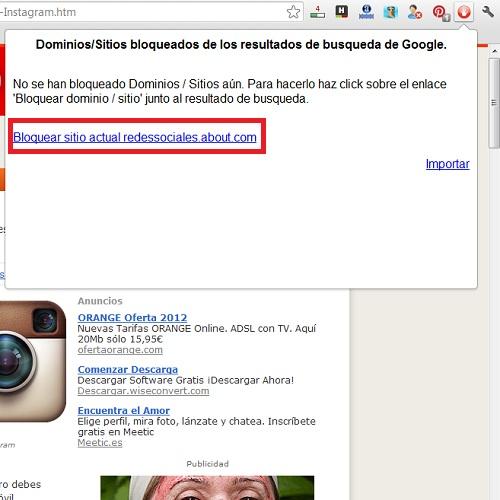Open the ORANGE Oferta 2012 ad

(132, 317)
